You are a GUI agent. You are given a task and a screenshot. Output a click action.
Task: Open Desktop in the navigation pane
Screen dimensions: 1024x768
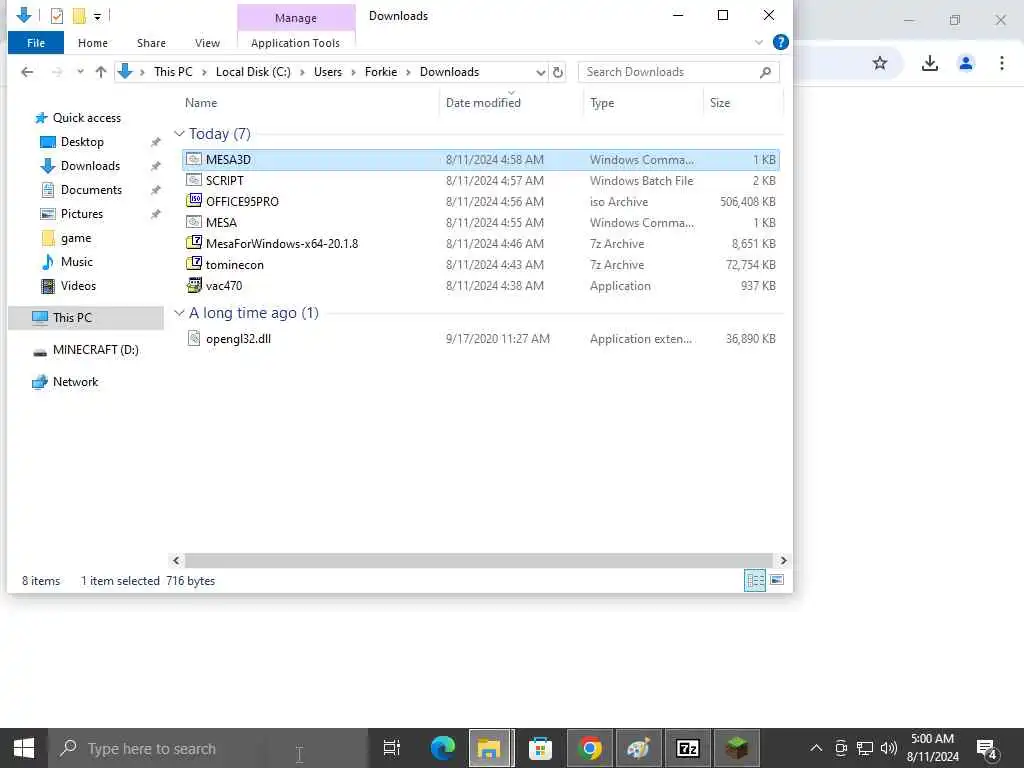(82, 142)
